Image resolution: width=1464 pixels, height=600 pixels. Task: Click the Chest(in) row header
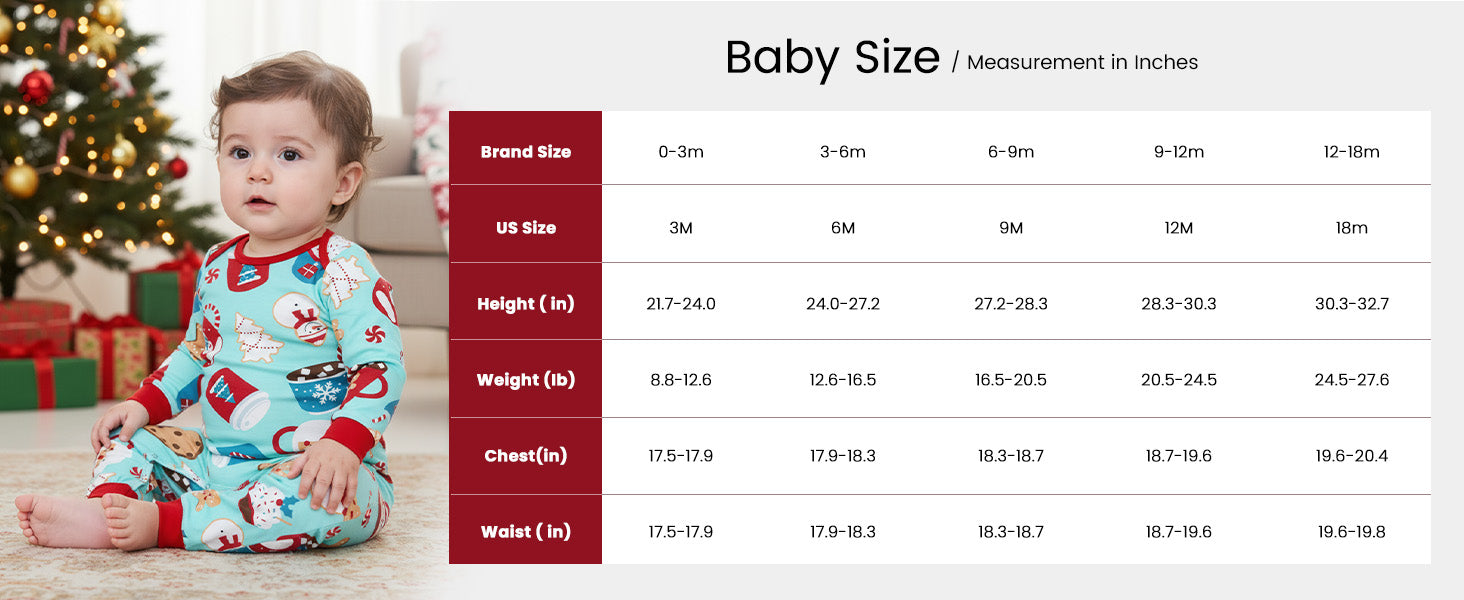pyautogui.click(x=526, y=456)
